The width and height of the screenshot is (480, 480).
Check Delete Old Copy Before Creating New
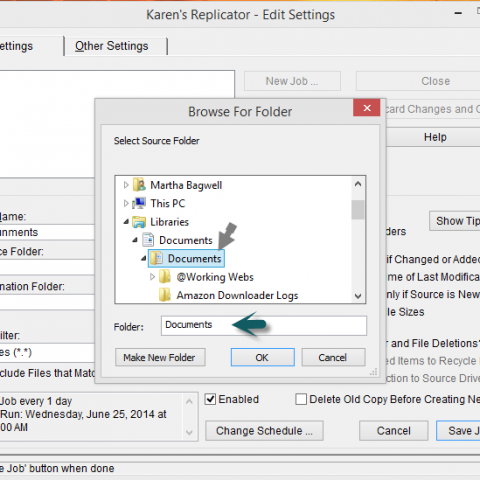(301, 399)
